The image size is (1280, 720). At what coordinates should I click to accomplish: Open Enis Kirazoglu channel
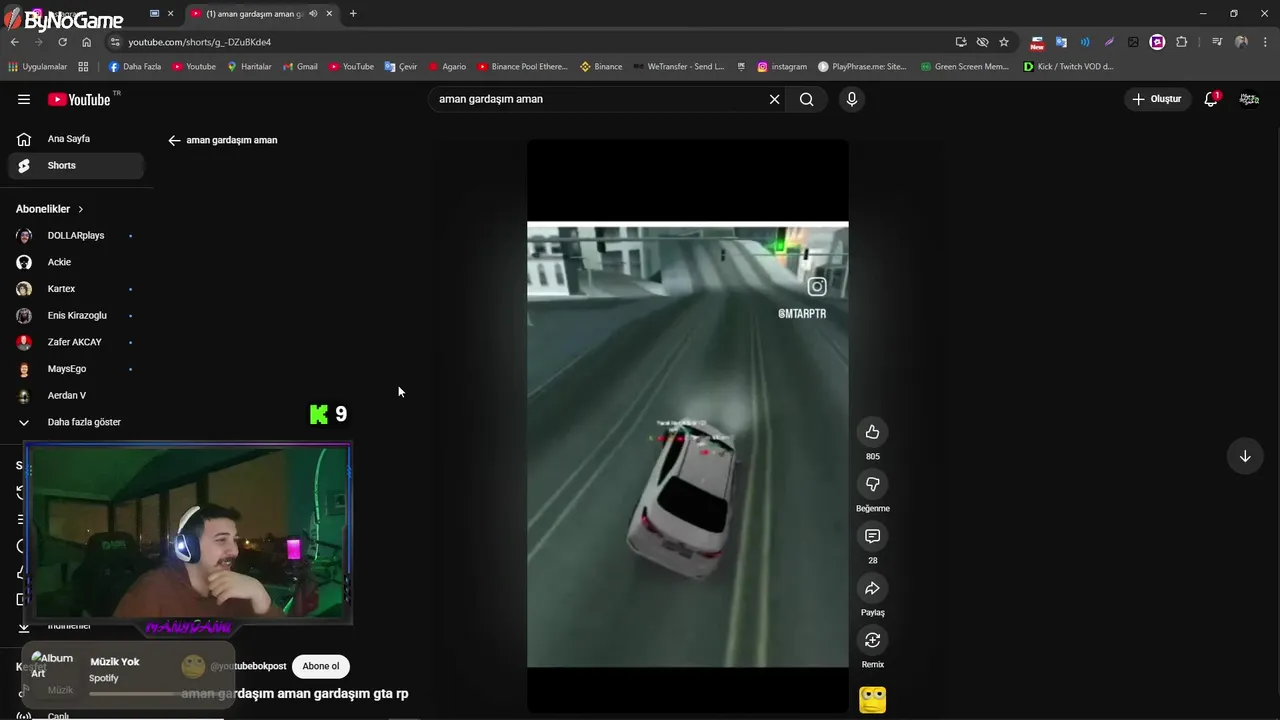(76, 315)
